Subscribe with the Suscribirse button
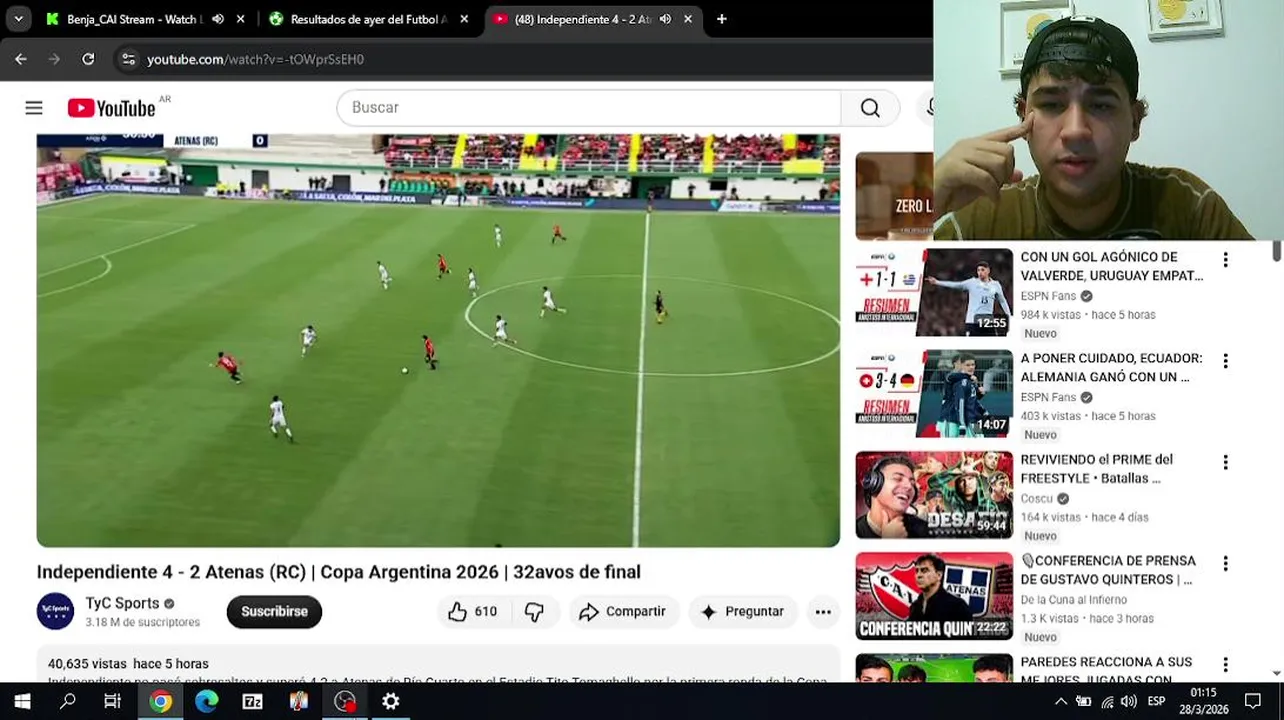 (274, 611)
